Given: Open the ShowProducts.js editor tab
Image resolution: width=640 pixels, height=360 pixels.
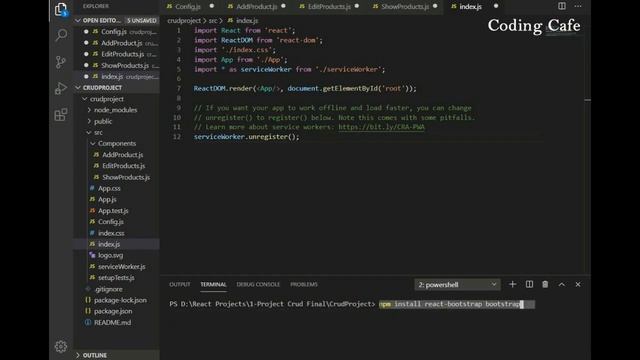Looking at the screenshot, I should point(405,7).
